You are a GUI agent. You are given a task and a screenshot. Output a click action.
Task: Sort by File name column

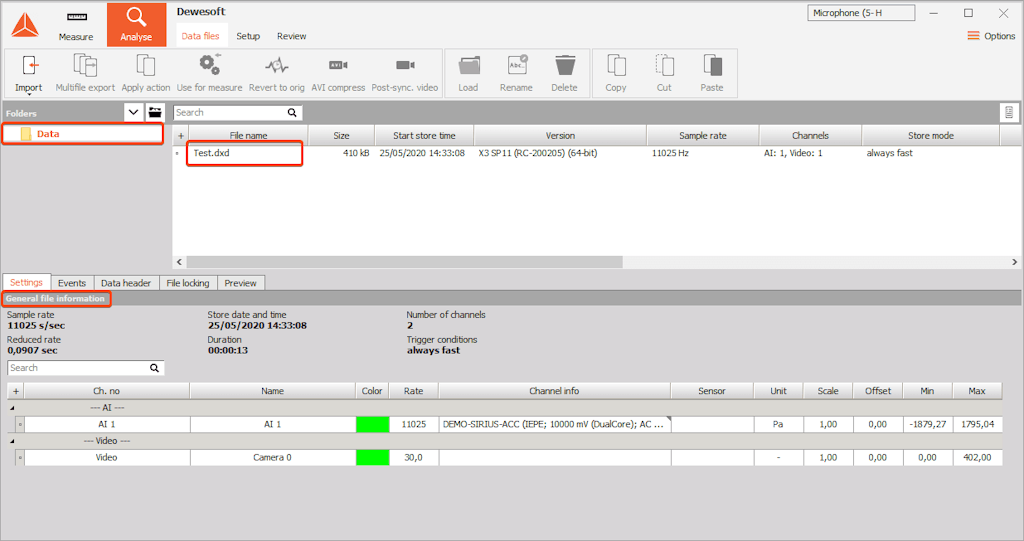point(248,136)
